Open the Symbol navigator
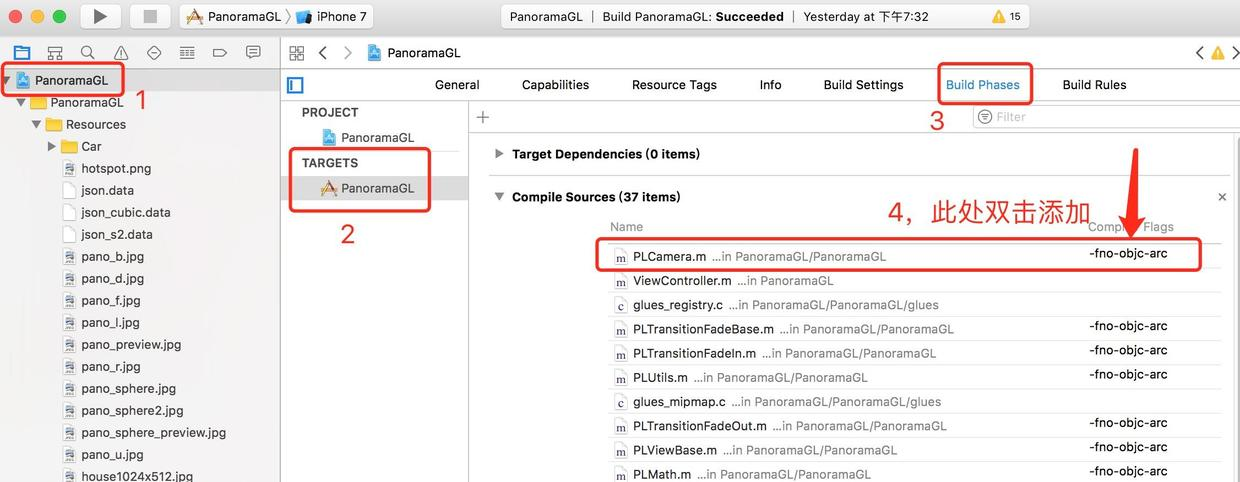This screenshot has height=482, width=1240. (x=55, y=52)
